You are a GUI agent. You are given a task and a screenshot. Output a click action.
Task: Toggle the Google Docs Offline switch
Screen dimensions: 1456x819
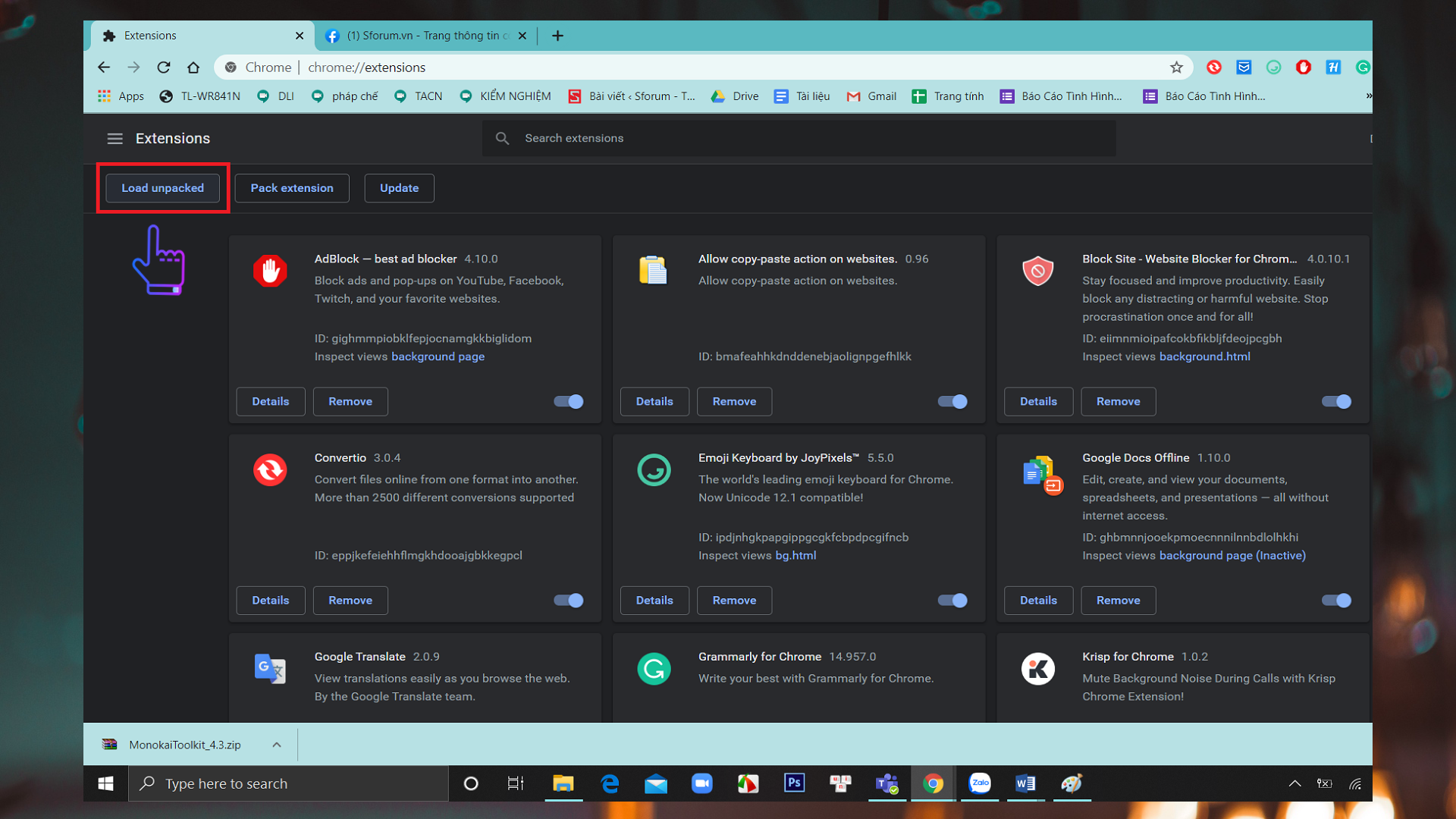(1336, 600)
